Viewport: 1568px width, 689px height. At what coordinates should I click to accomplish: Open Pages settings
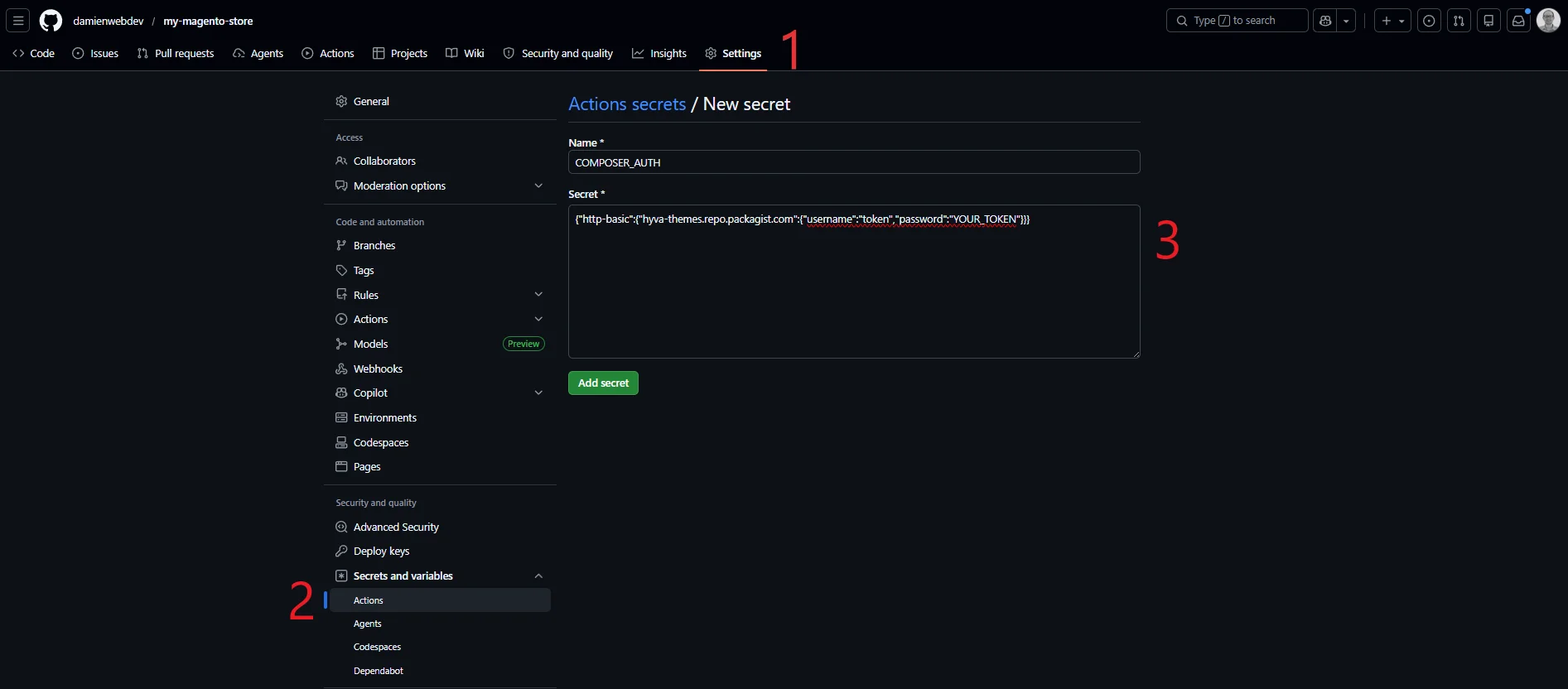coord(440,466)
